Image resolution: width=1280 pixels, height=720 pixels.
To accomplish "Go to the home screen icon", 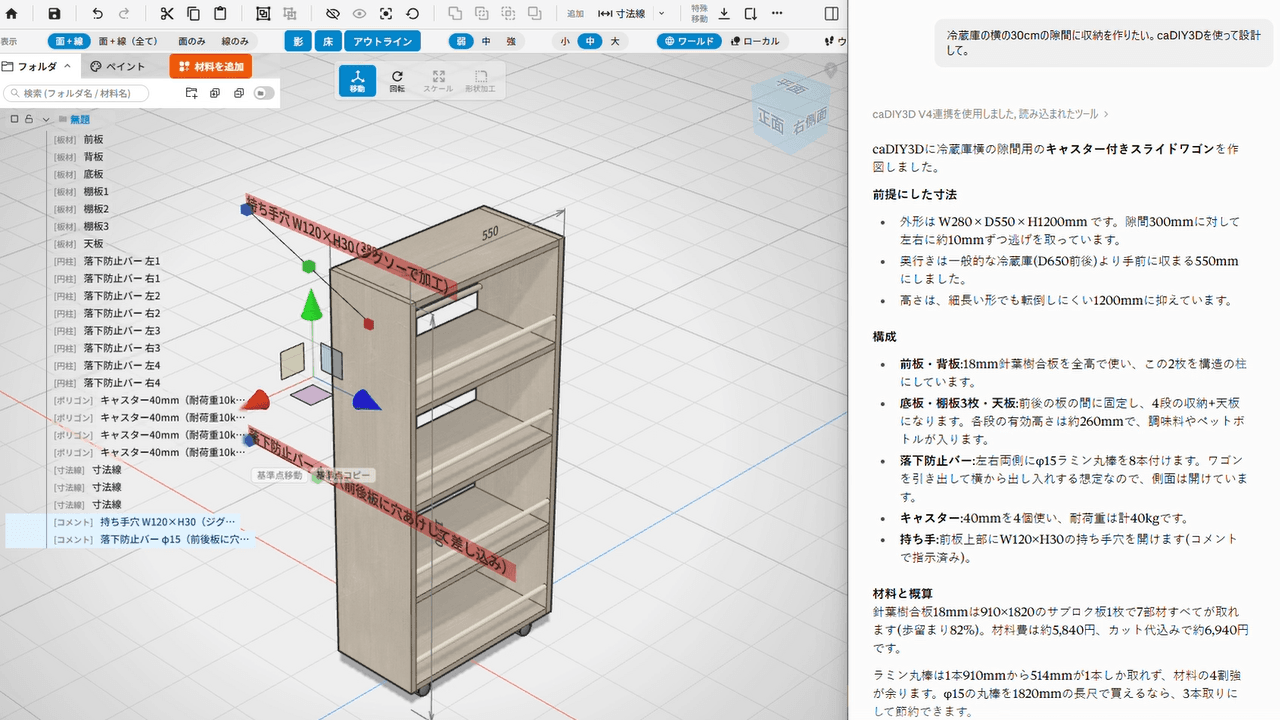I will pyautogui.click(x=12, y=14).
